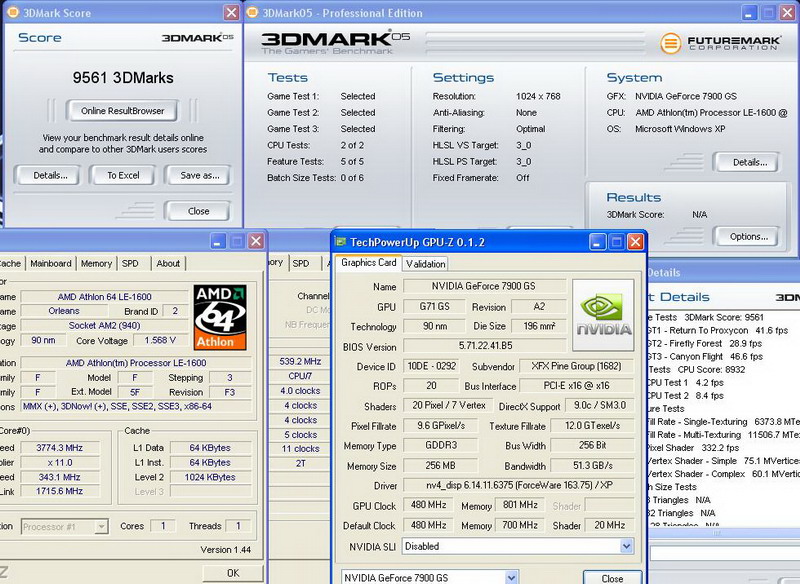Click the GPU-Z title bar icon
Screen dimensions: 800x584
[x=340, y=242]
